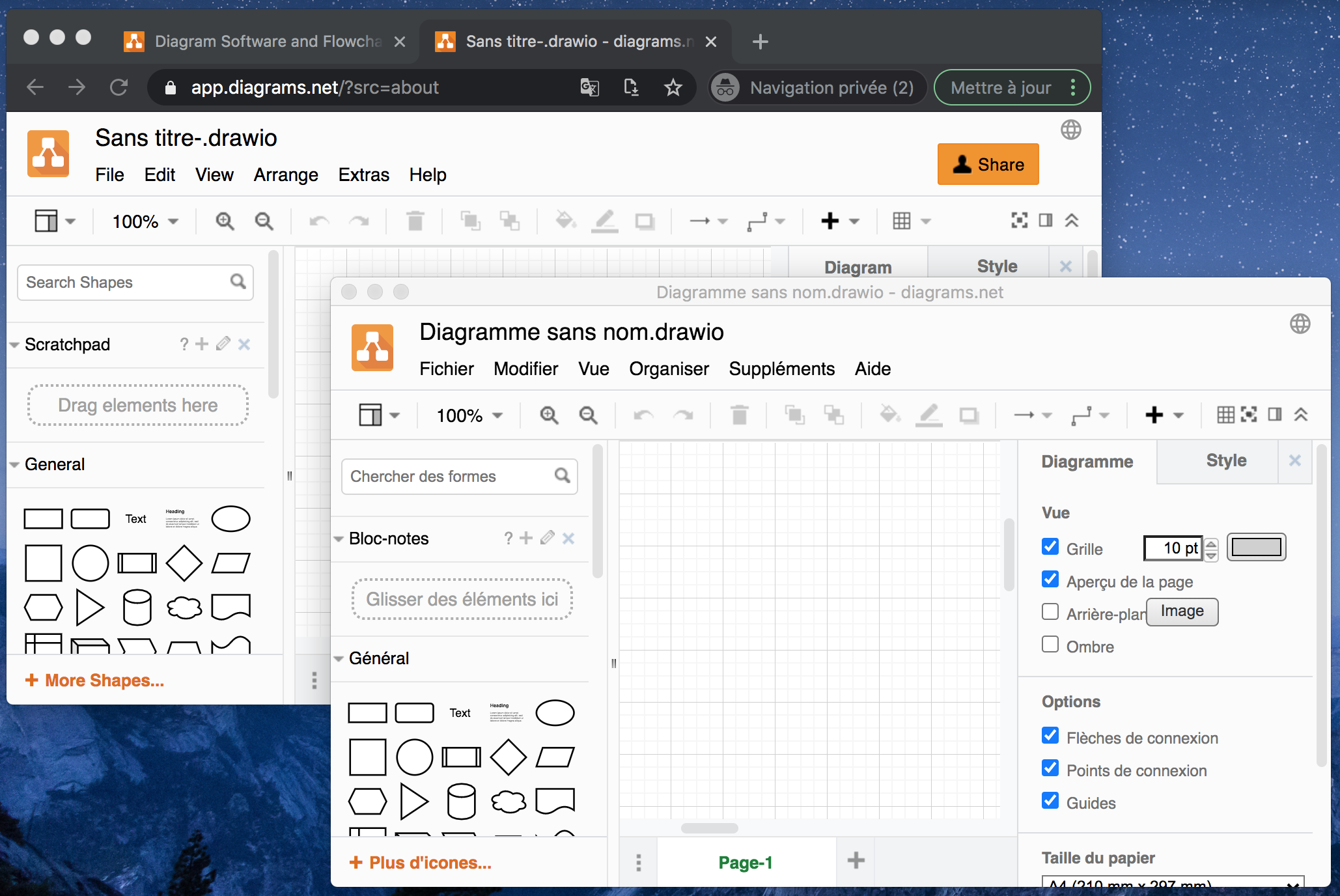Click zoom in icon in Diagramme sans nom toolbar

tap(549, 415)
